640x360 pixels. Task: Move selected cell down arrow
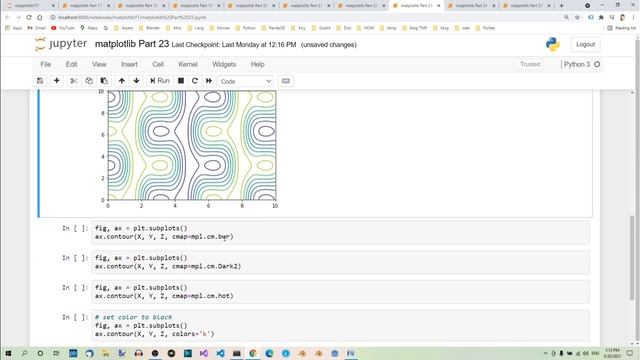pos(136,81)
